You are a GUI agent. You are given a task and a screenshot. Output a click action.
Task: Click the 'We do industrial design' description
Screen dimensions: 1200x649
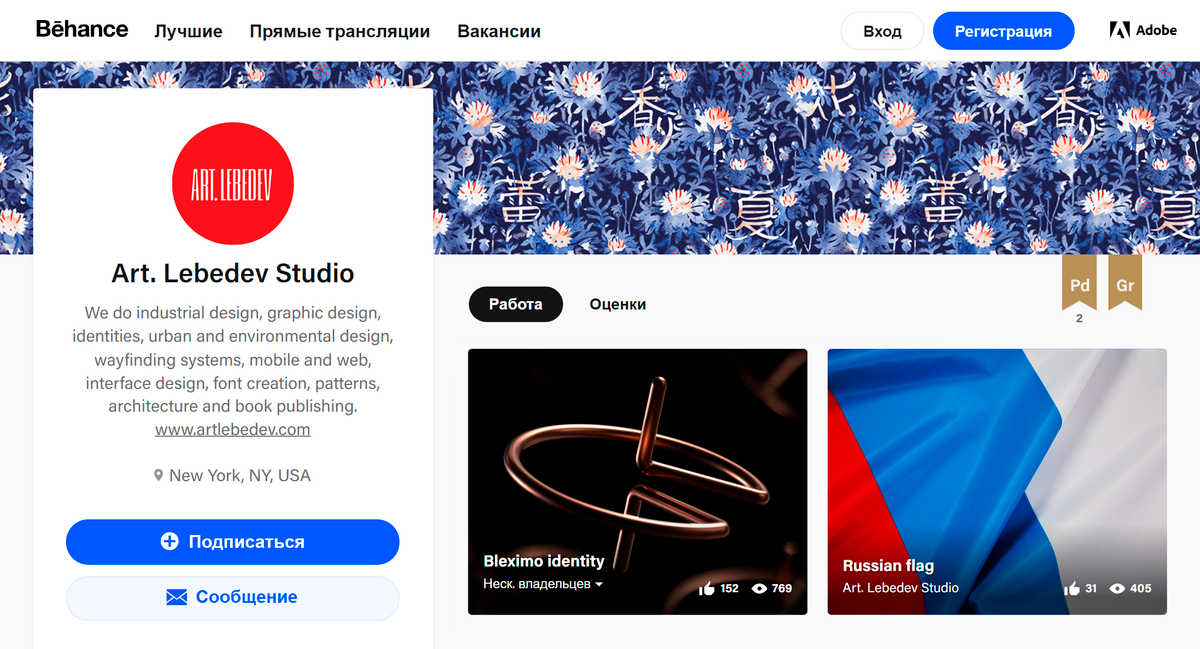click(233, 360)
